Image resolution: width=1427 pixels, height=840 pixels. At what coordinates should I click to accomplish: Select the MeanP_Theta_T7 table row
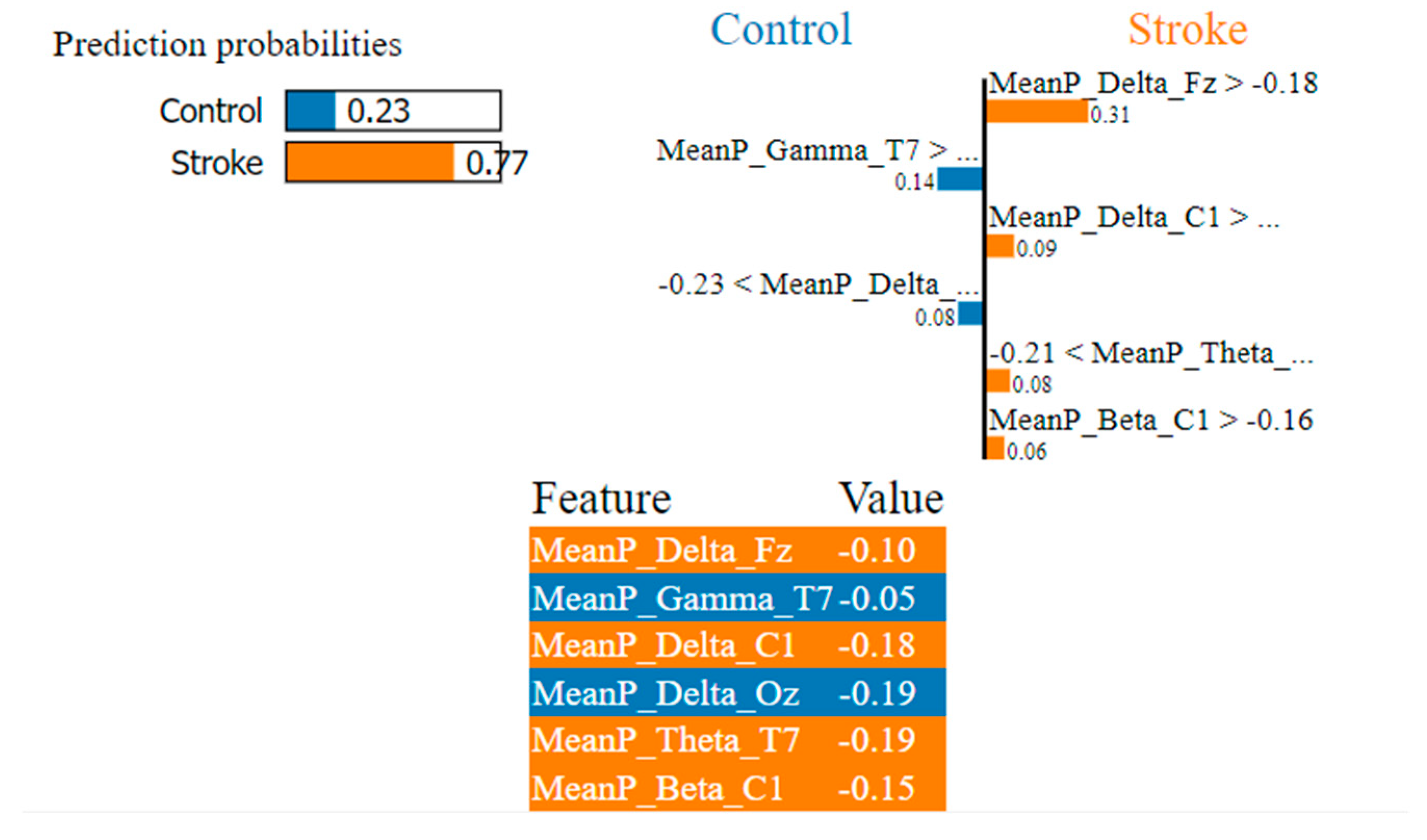737,740
